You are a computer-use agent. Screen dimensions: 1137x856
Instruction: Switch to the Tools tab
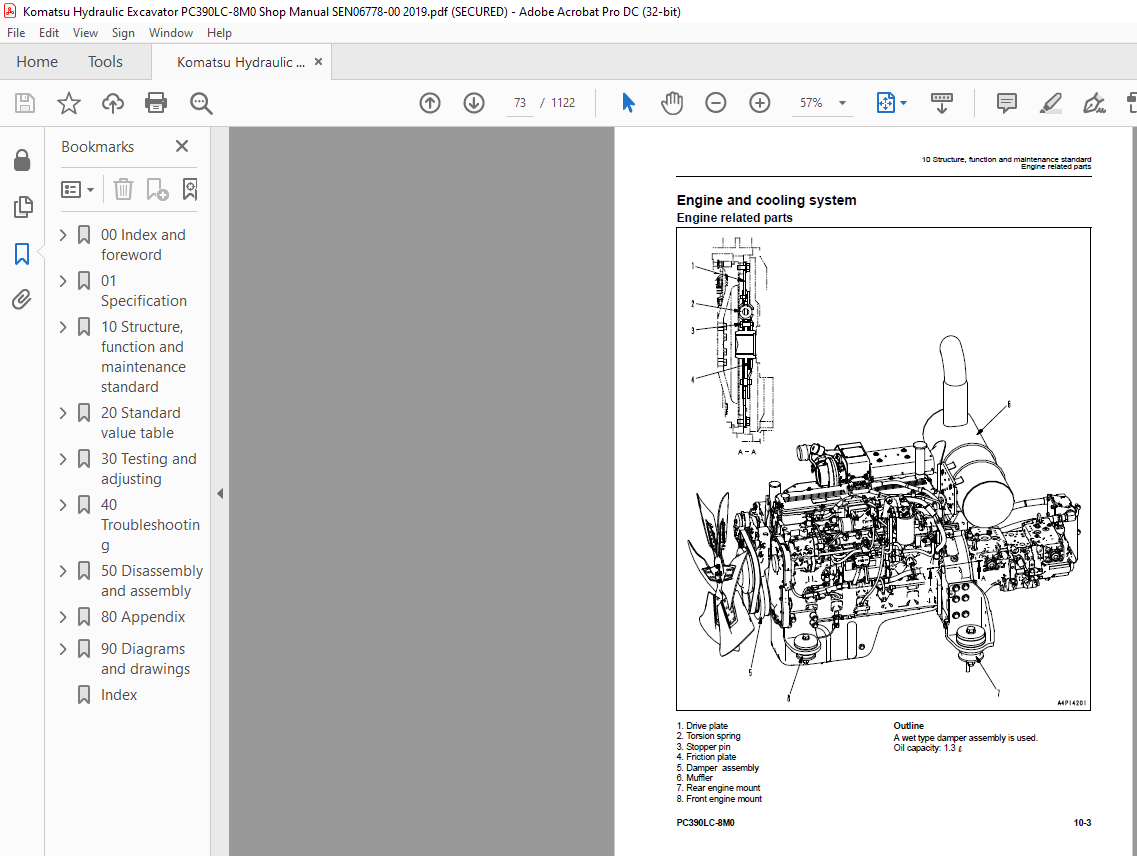[x=105, y=62]
